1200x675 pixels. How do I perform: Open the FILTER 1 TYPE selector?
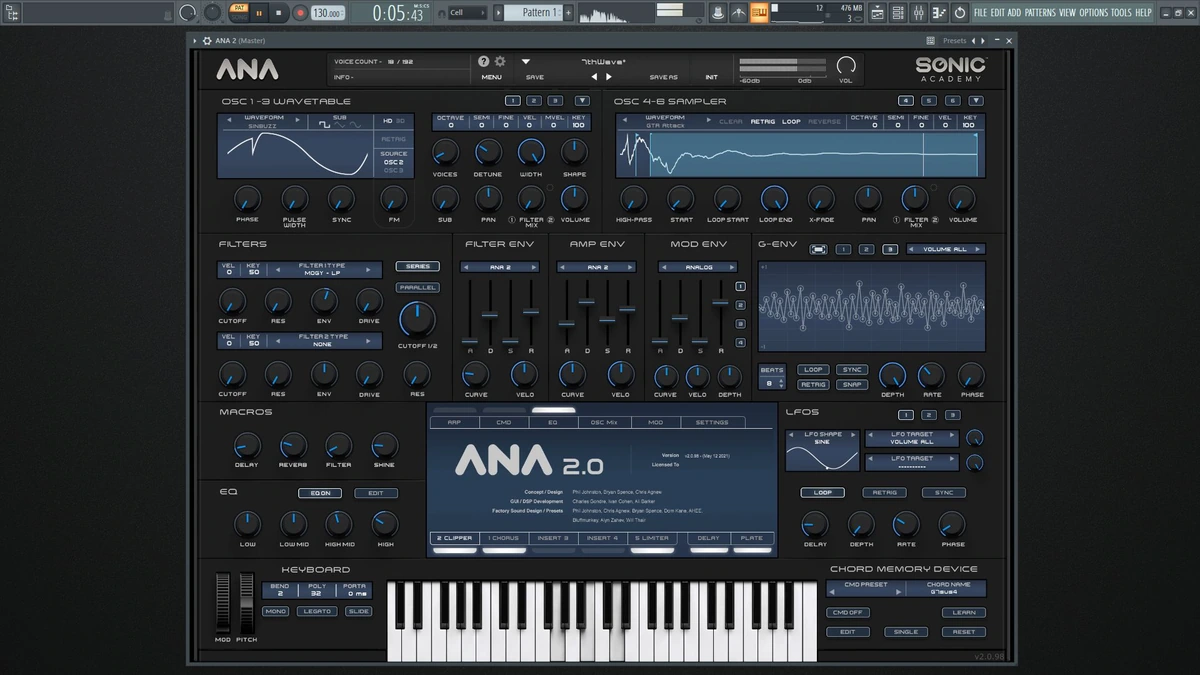point(322,270)
